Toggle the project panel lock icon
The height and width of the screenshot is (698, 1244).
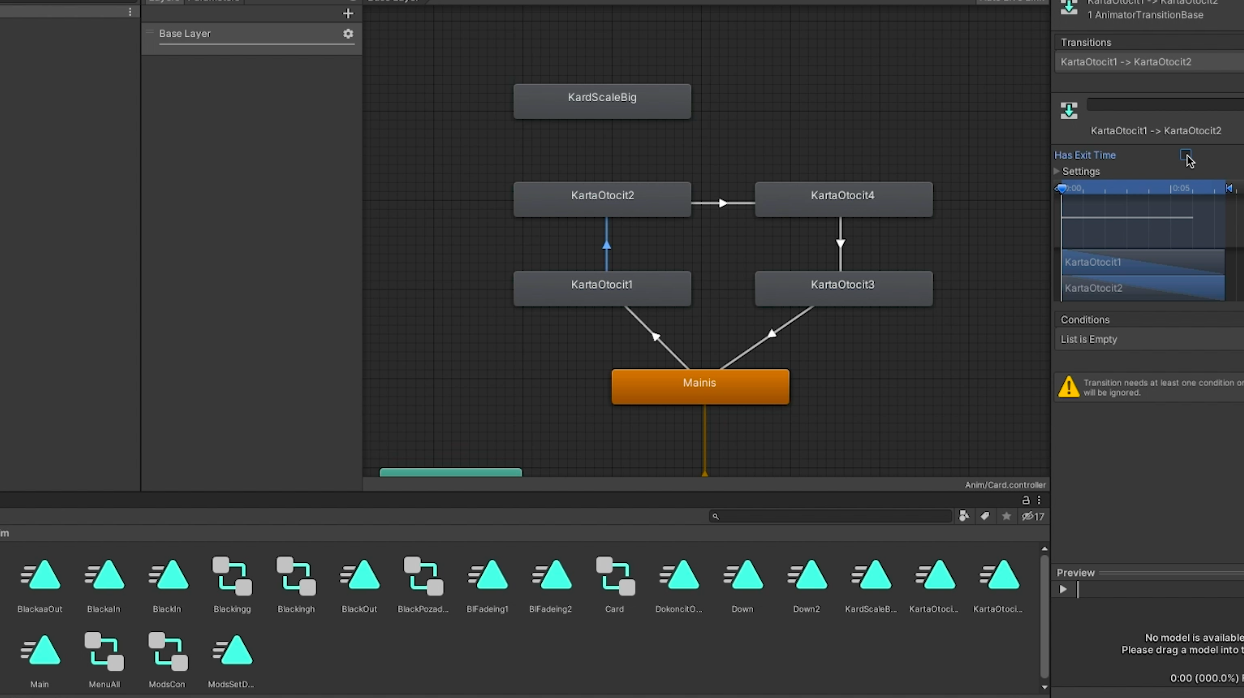tap(1026, 500)
